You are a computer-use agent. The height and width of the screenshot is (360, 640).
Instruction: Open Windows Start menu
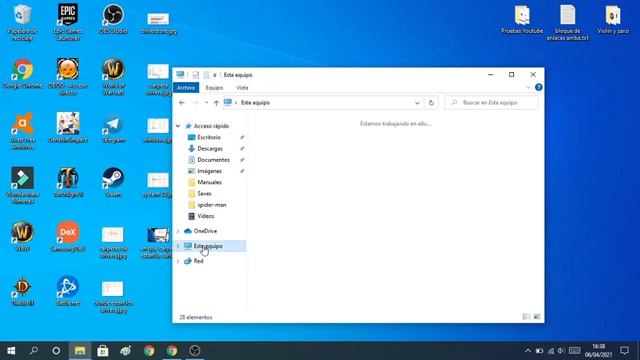[x=11, y=351]
